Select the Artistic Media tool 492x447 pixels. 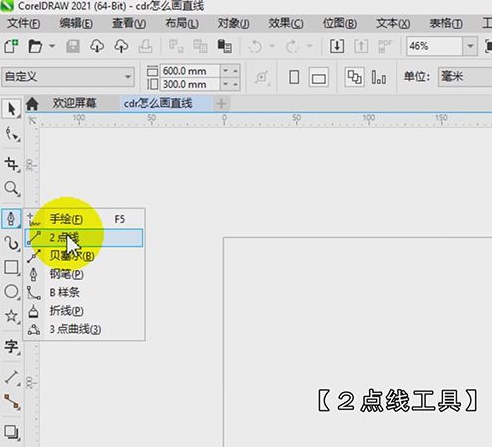(12, 243)
